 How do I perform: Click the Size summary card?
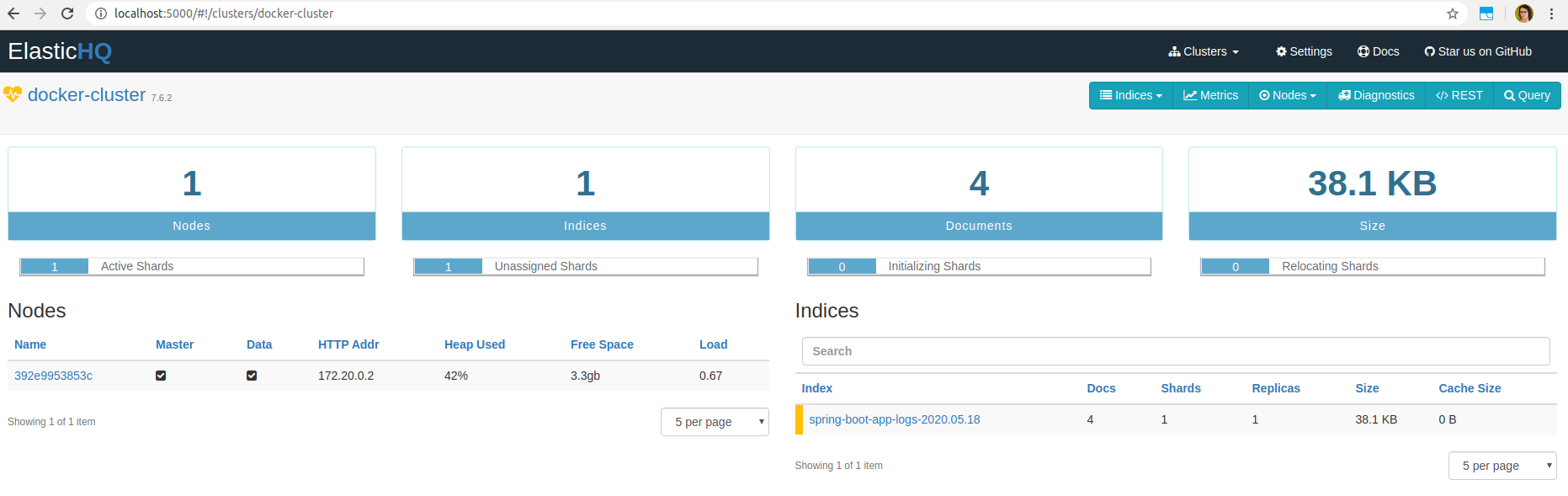point(1373,194)
